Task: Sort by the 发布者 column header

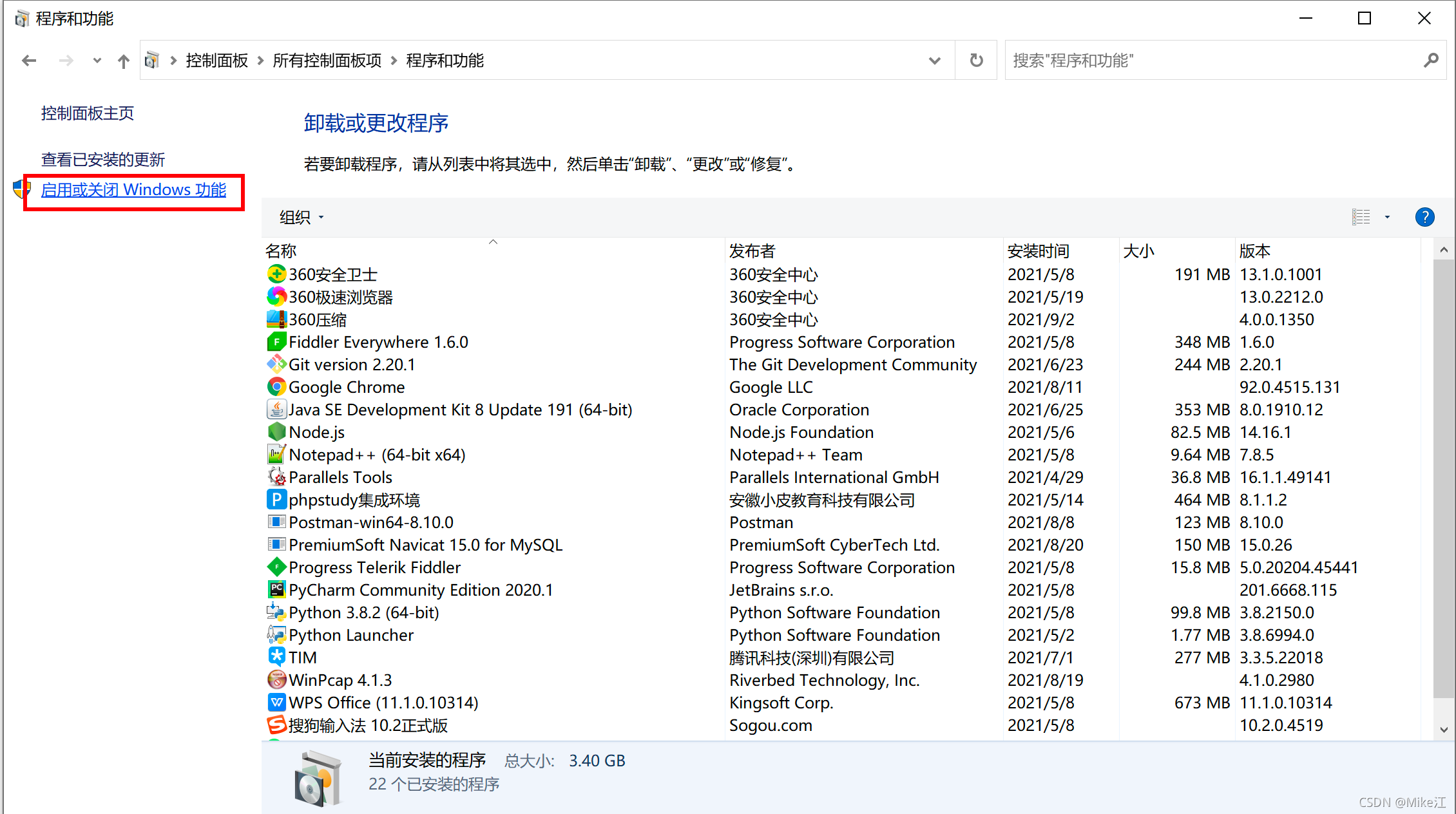Action: point(864,251)
